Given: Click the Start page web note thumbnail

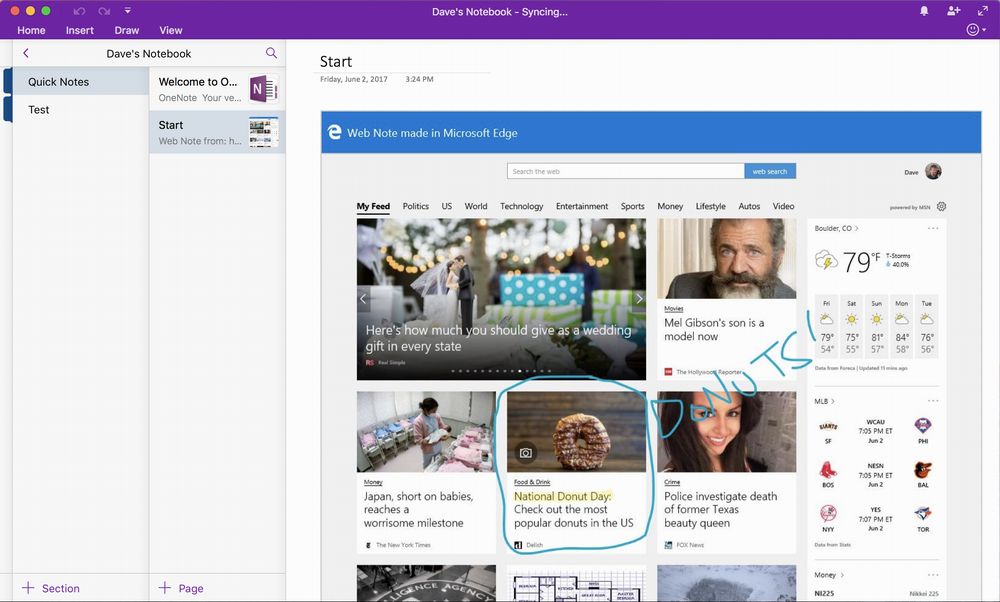Looking at the screenshot, I should coord(263,132).
